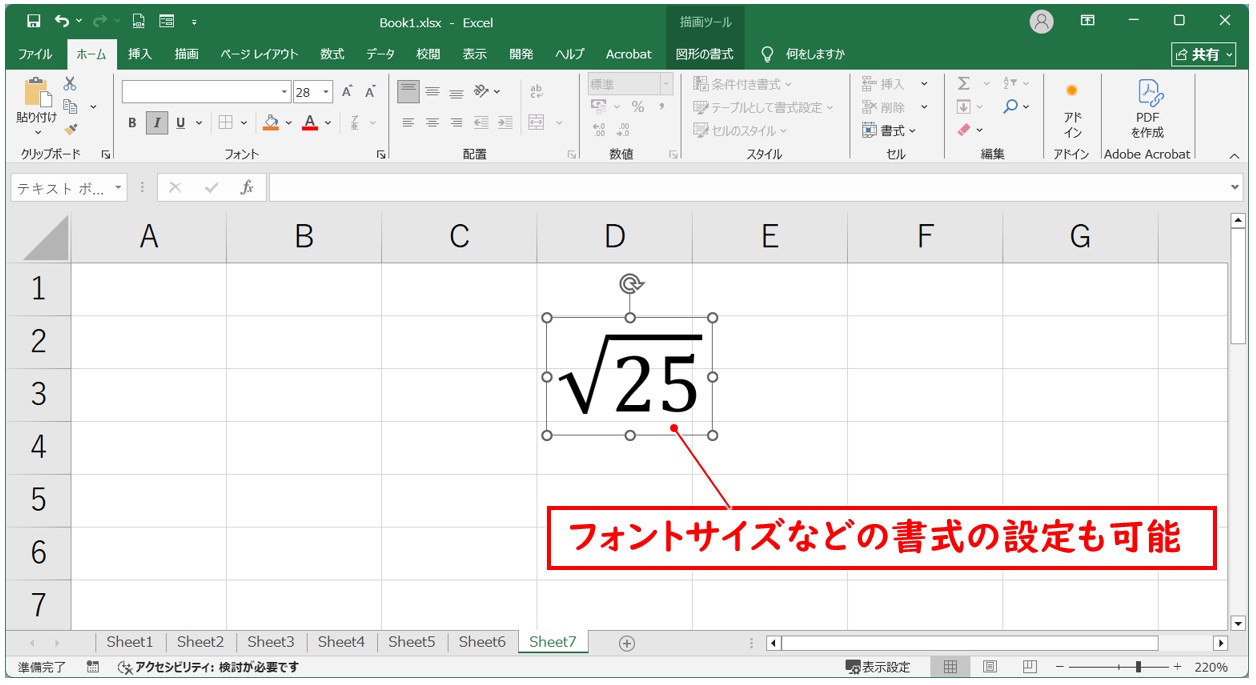Switch to the 図形の書式 ribbon tab
1256x685 pixels.
point(705,54)
